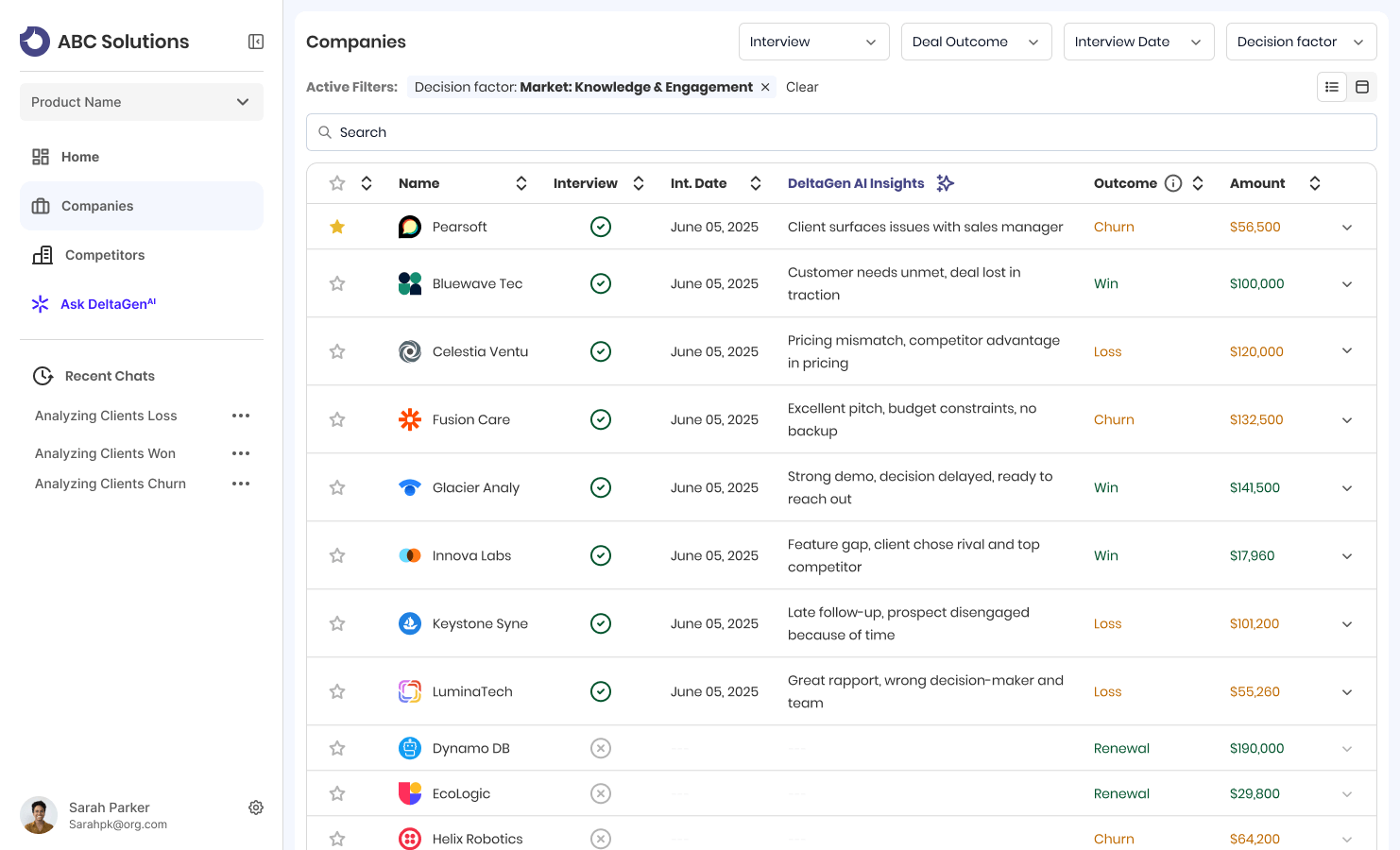Remove the Decision factor active filter

[x=765, y=87]
